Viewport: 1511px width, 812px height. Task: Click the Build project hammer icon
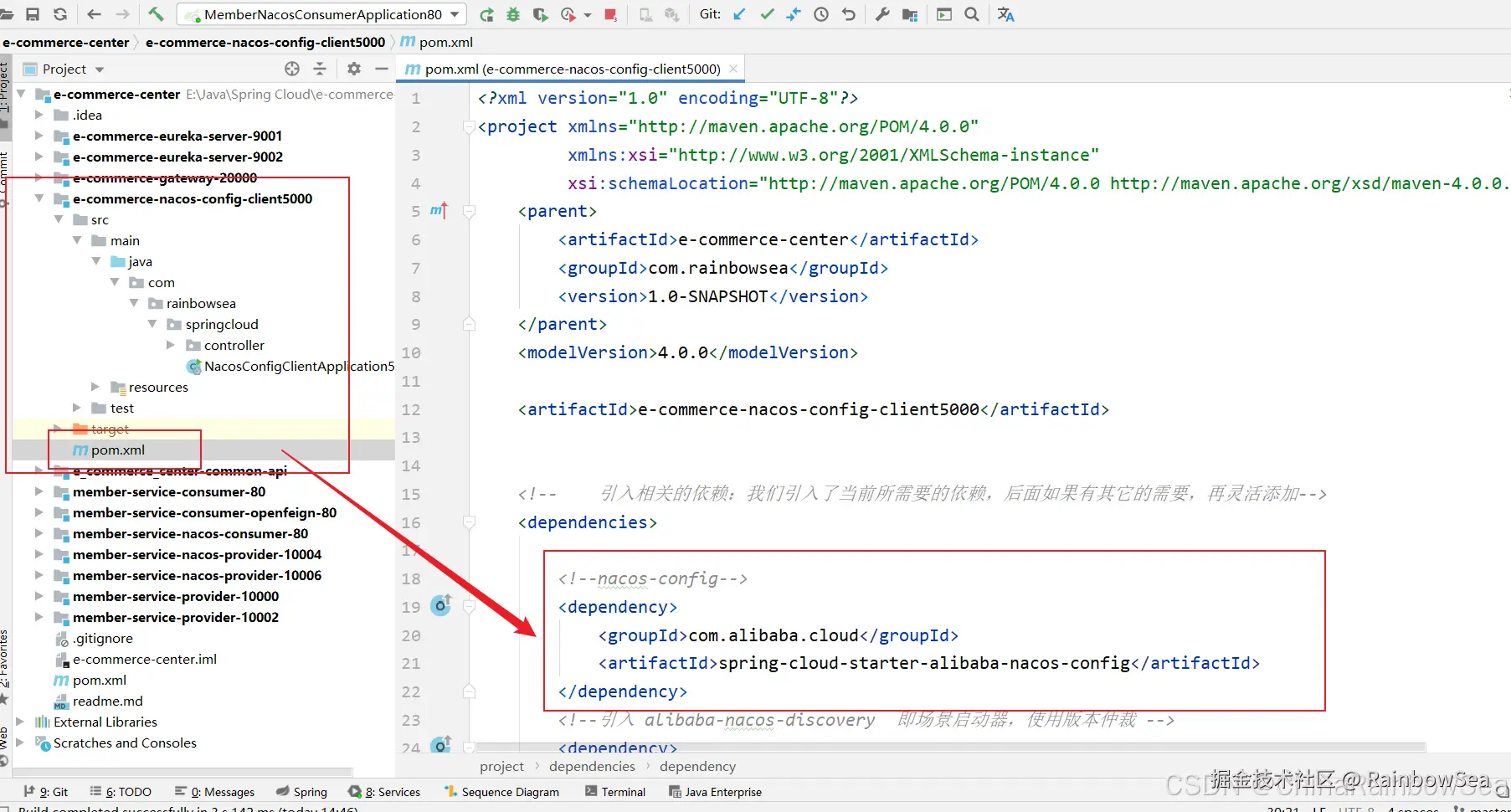pyautogui.click(x=156, y=14)
